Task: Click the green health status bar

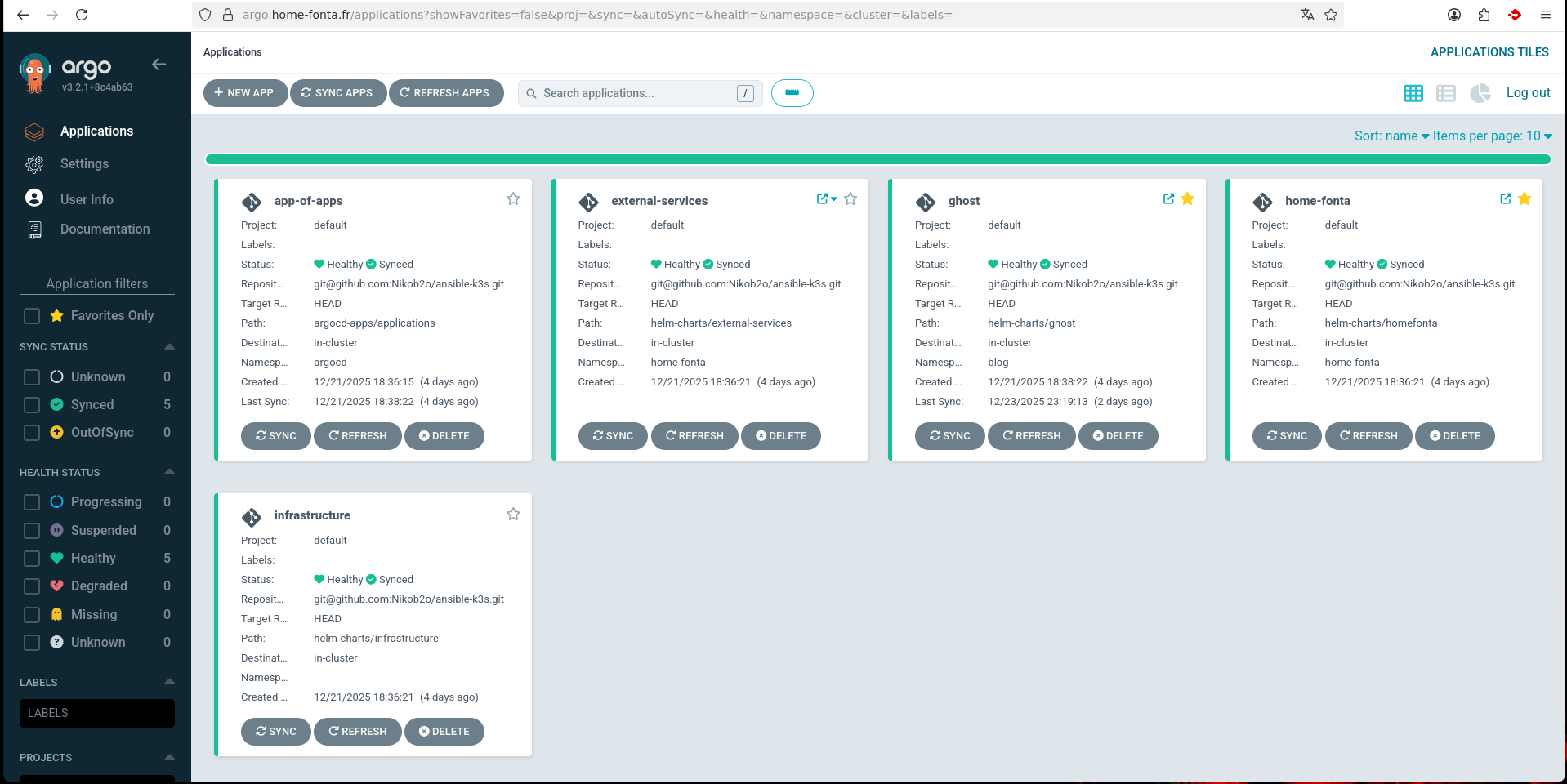Action: [x=877, y=159]
